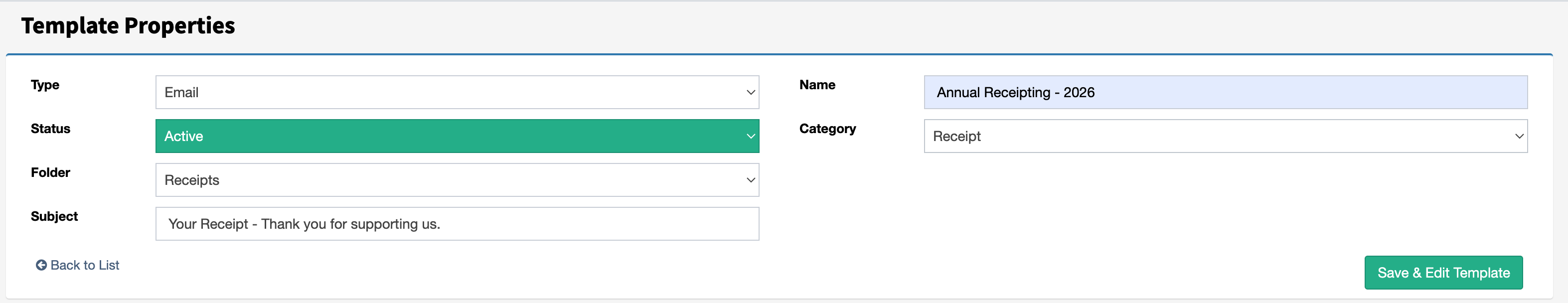Viewport: 1568px width, 303px height.
Task: Click the Name field label
Action: 817,85
